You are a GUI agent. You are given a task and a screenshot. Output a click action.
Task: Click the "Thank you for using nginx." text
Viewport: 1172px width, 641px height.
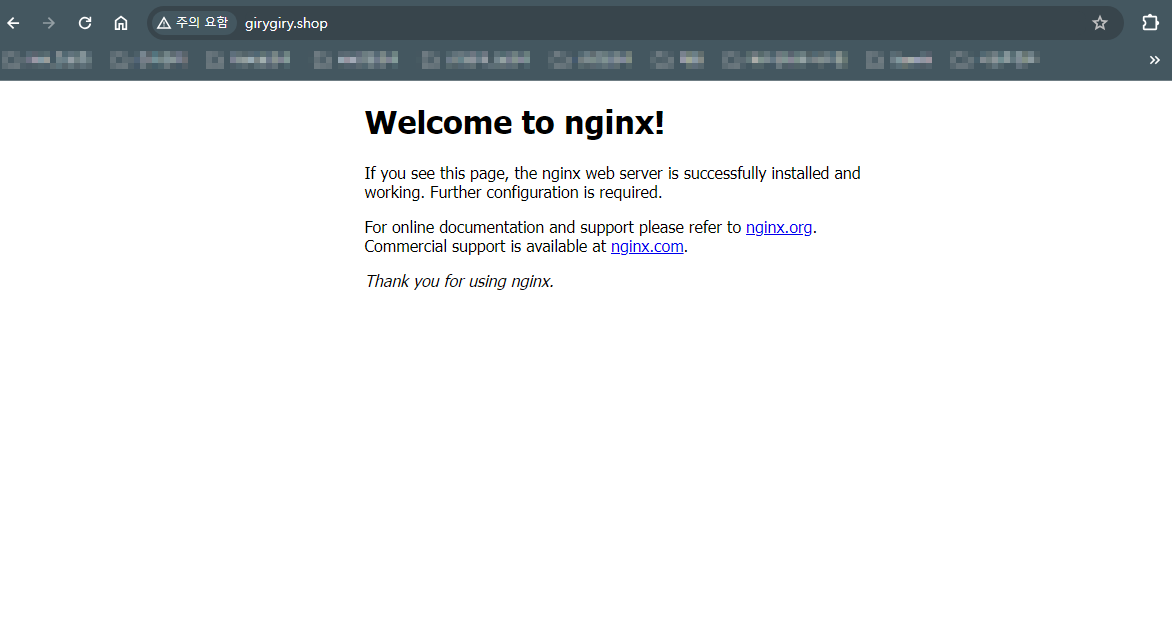pyautogui.click(x=459, y=282)
